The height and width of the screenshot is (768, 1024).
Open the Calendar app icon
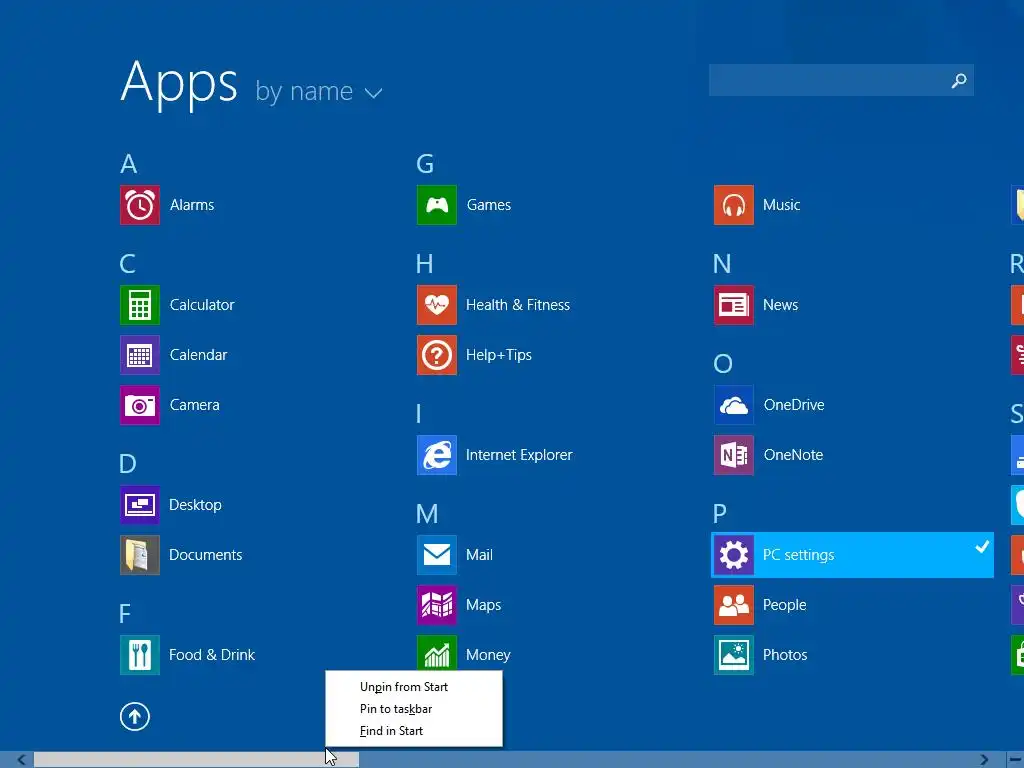click(x=140, y=355)
